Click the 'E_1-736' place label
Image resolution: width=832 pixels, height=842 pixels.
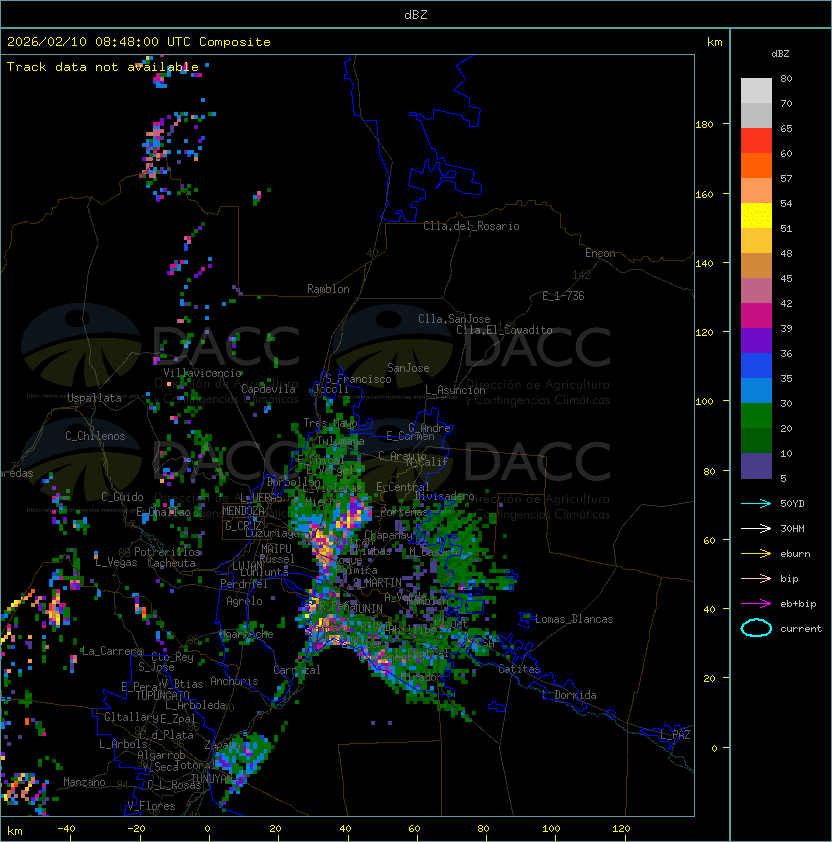(563, 296)
